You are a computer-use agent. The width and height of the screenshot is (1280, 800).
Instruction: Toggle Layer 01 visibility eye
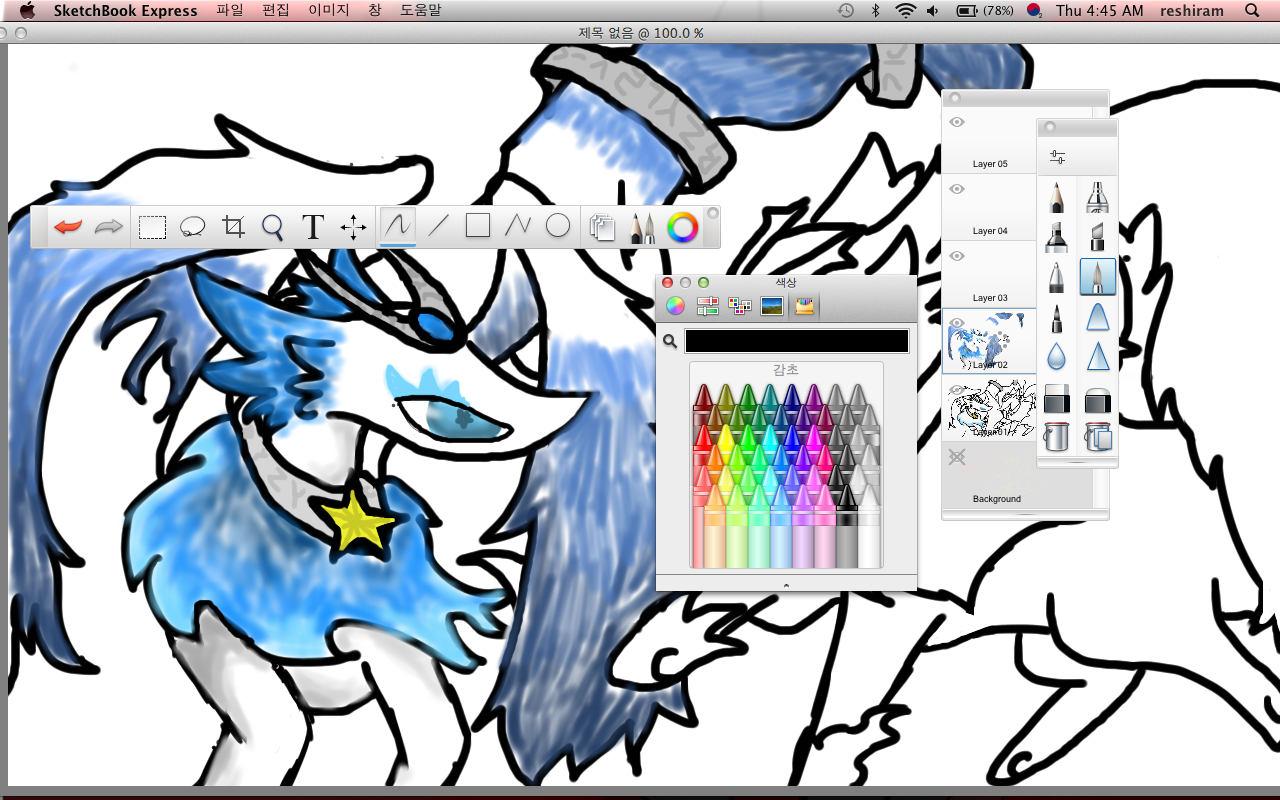[957, 389]
